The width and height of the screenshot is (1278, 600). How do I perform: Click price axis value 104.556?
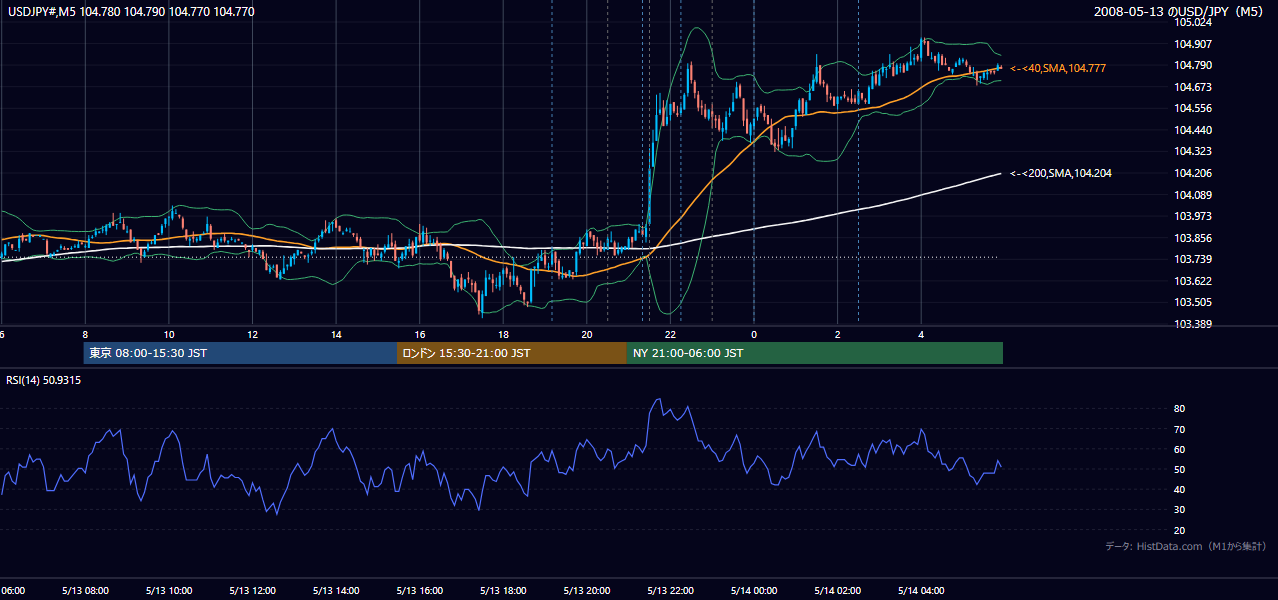[1193, 108]
